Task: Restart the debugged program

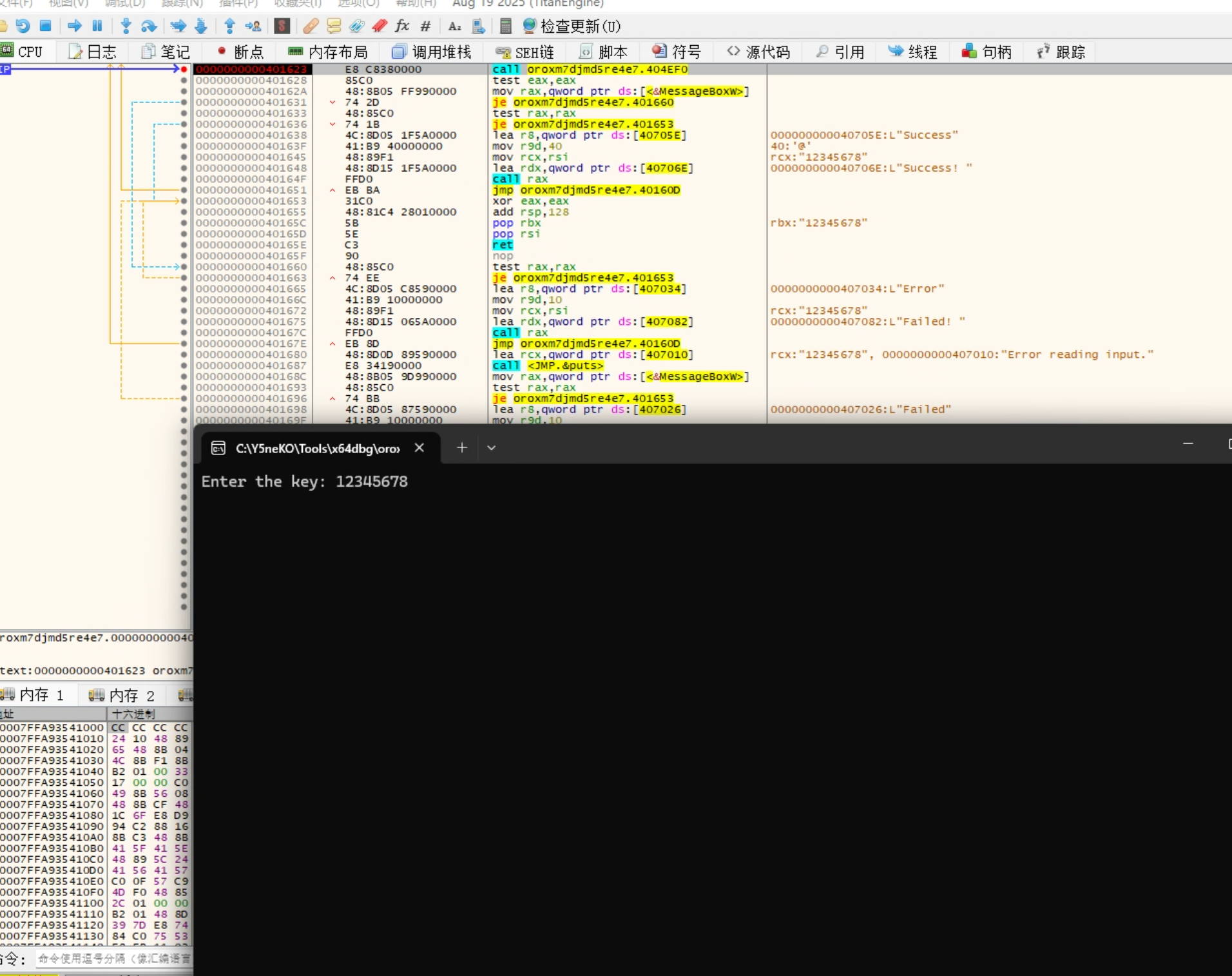Action: click(x=23, y=26)
